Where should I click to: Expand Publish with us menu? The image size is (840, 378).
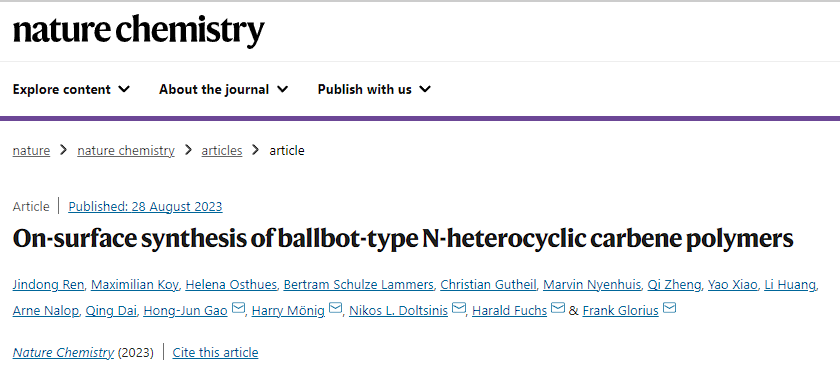[x=374, y=89]
